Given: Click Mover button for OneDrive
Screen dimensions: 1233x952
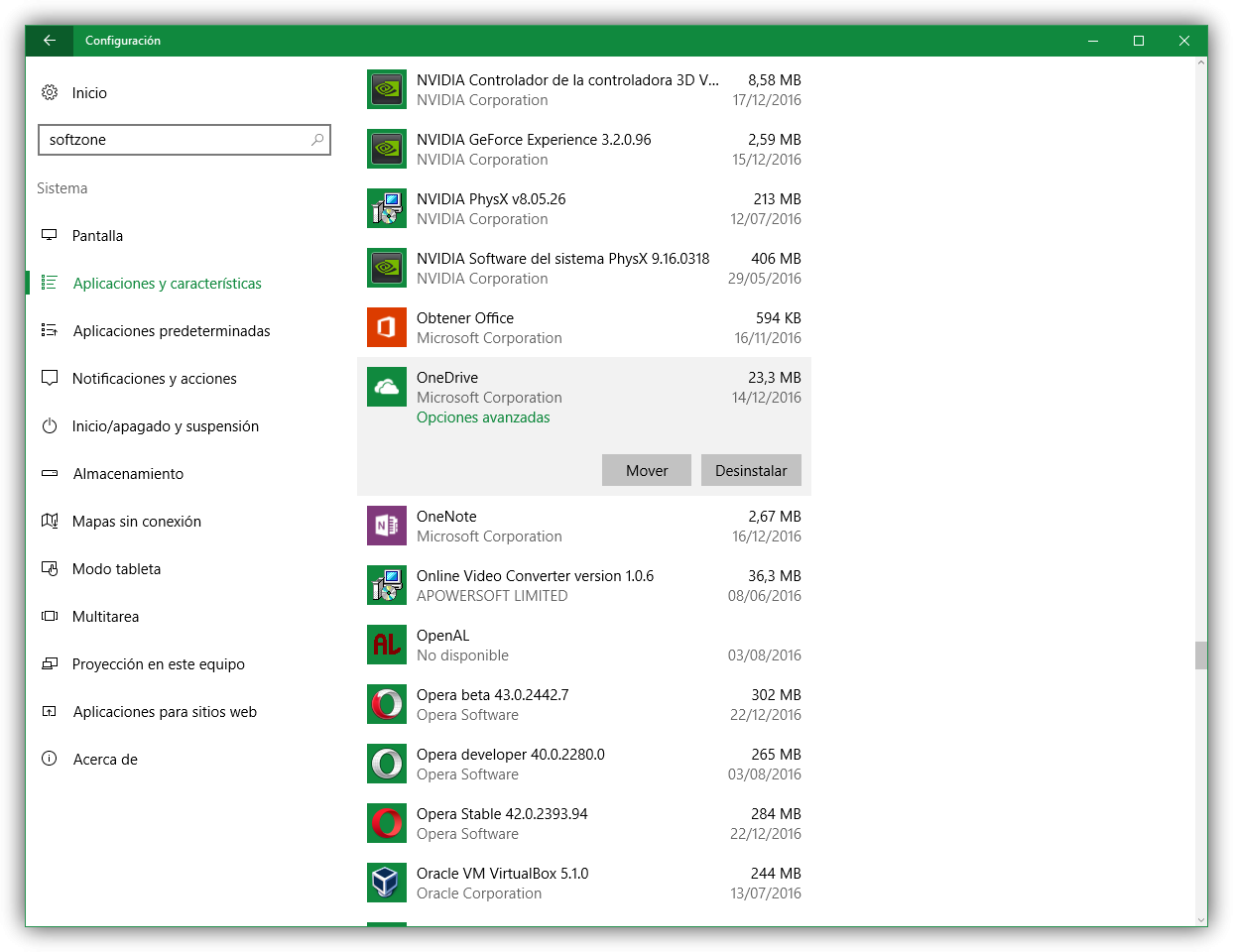Looking at the screenshot, I should pos(647,470).
